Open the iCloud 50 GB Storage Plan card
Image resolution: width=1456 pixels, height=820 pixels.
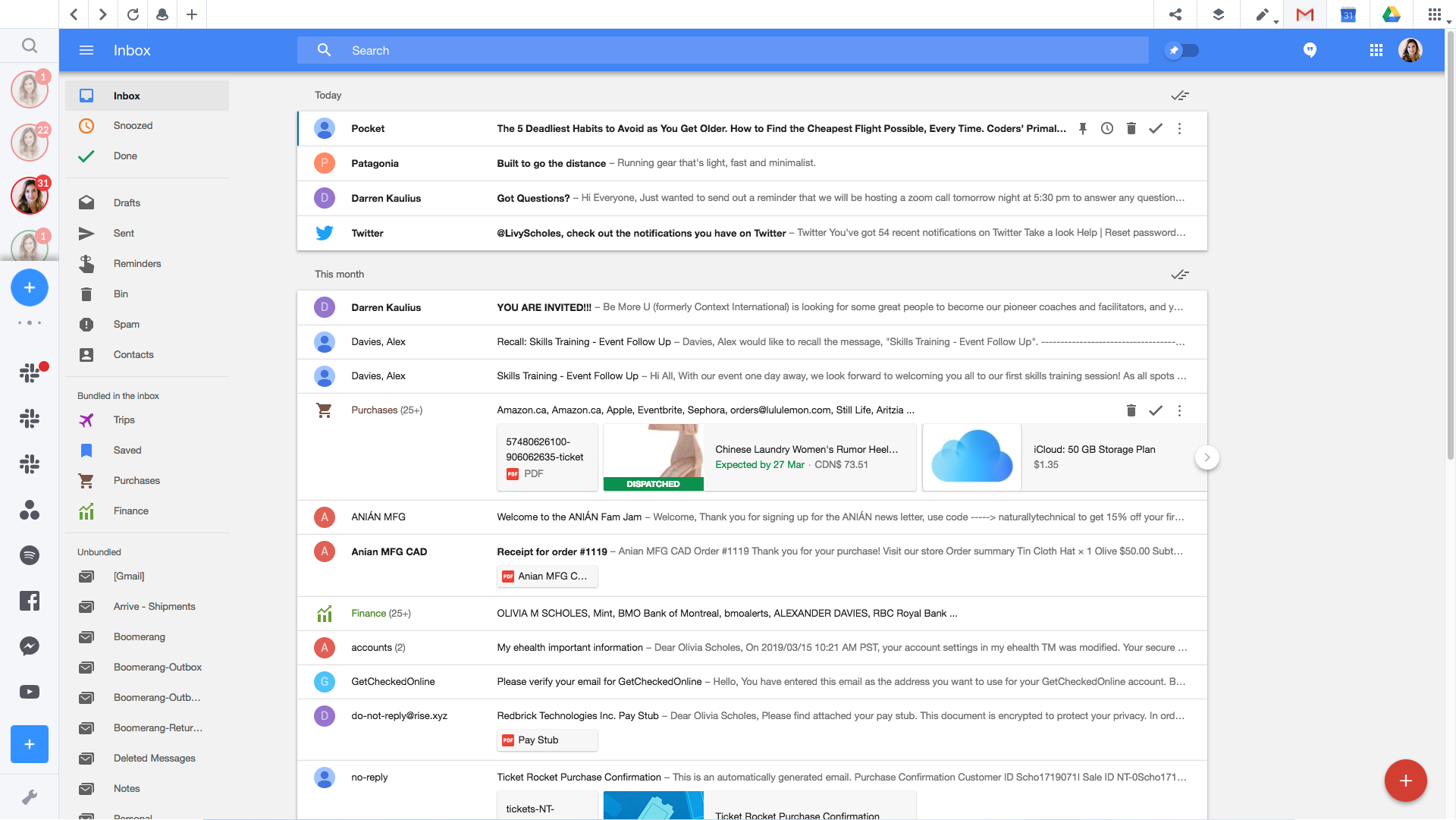coord(1064,457)
